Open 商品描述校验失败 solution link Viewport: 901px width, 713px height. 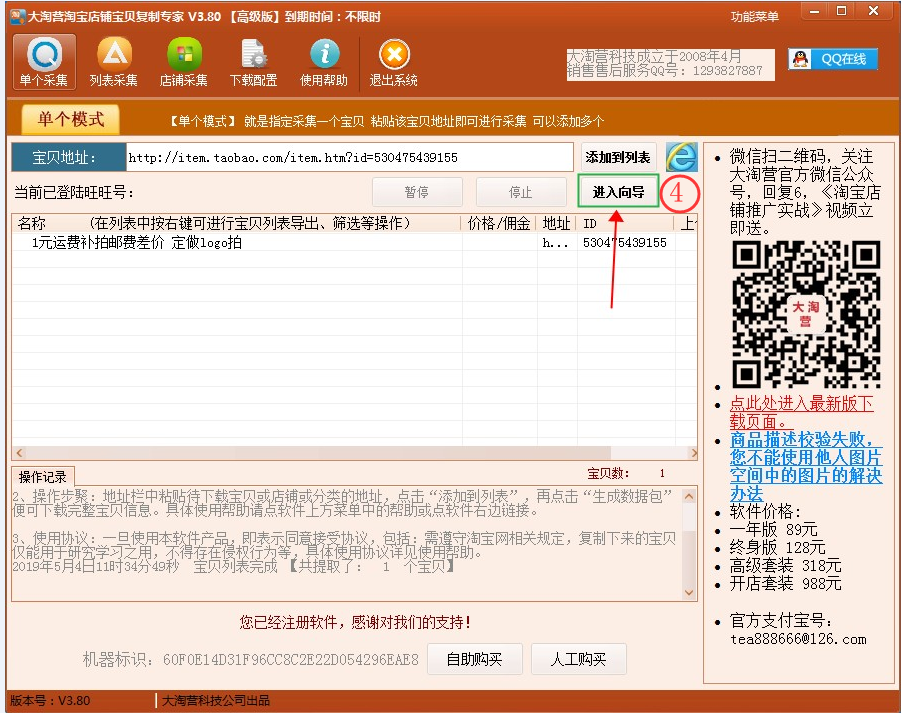click(x=806, y=467)
